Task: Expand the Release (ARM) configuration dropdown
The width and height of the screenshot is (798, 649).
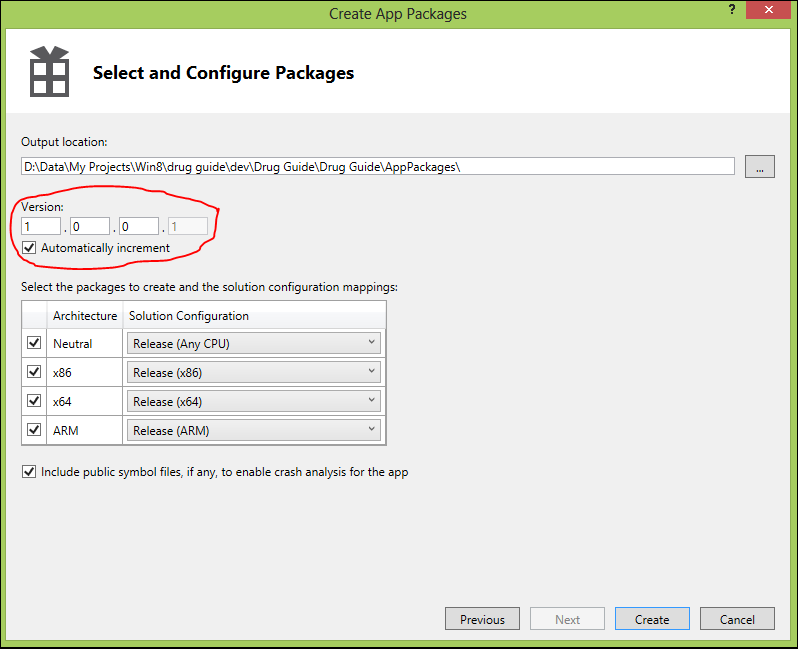Action: [254, 431]
